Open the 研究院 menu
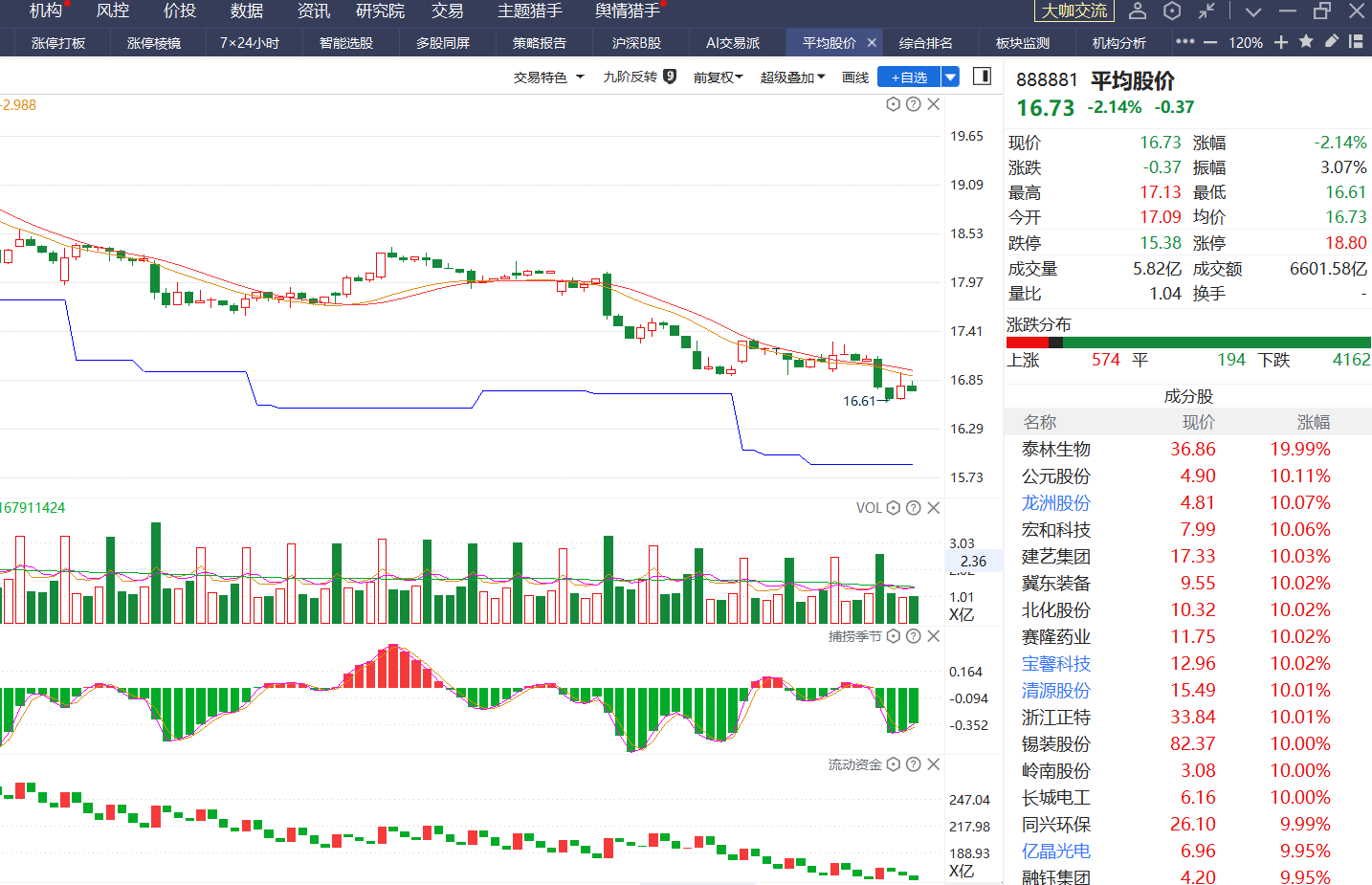Viewport: 1372px width, 885px height. point(380,11)
